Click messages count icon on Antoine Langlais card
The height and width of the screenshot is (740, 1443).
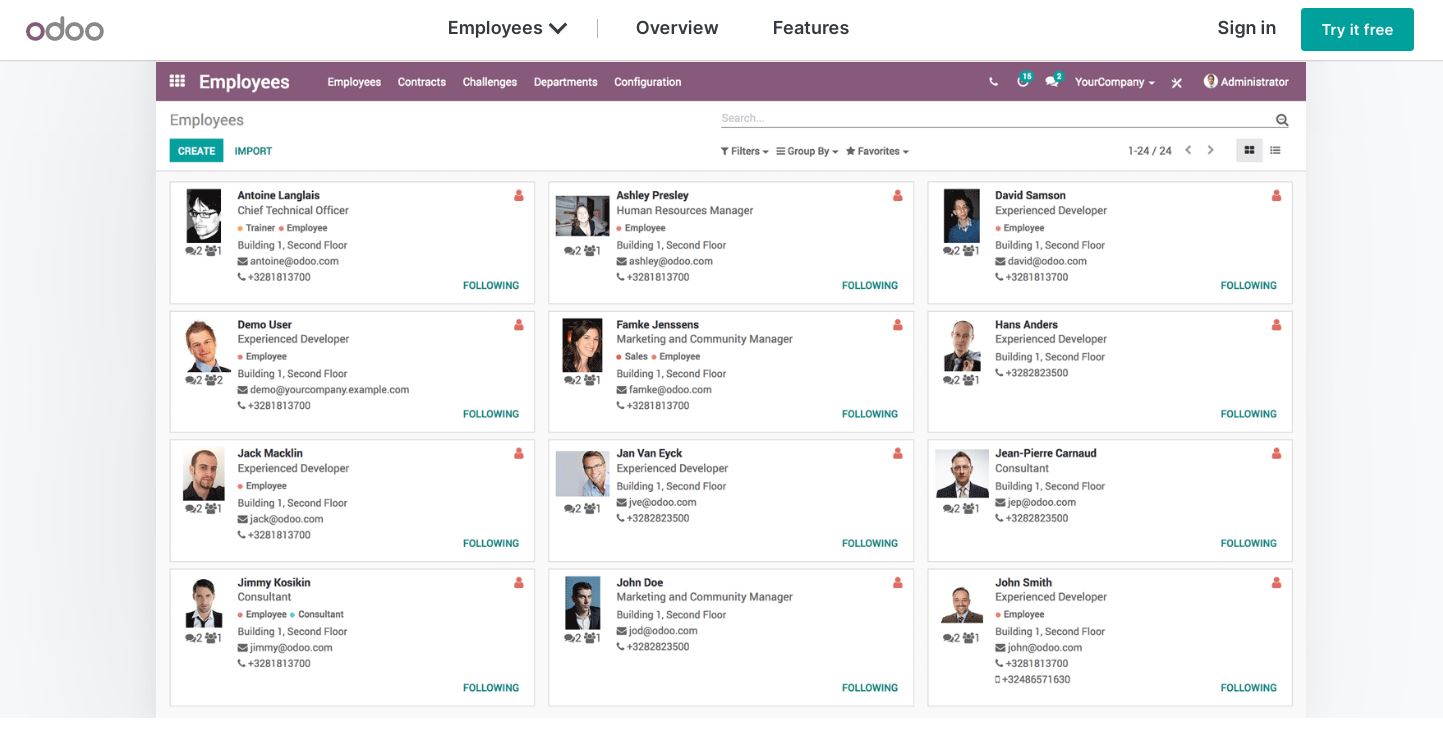pos(193,251)
